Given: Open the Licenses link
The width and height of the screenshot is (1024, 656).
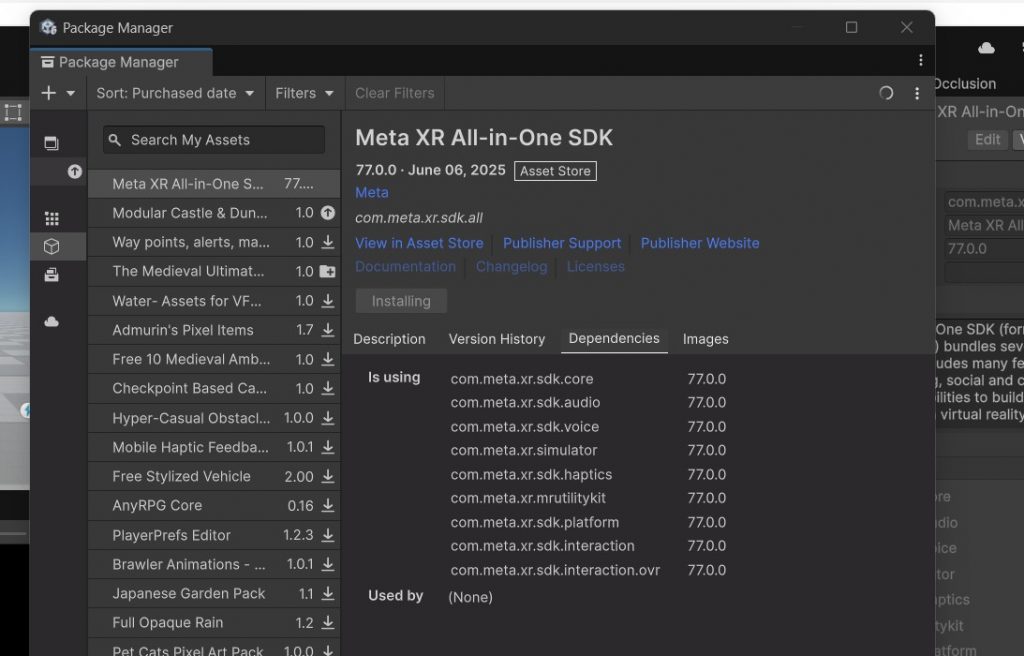Looking at the screenshot, I should tap(596, 267).
